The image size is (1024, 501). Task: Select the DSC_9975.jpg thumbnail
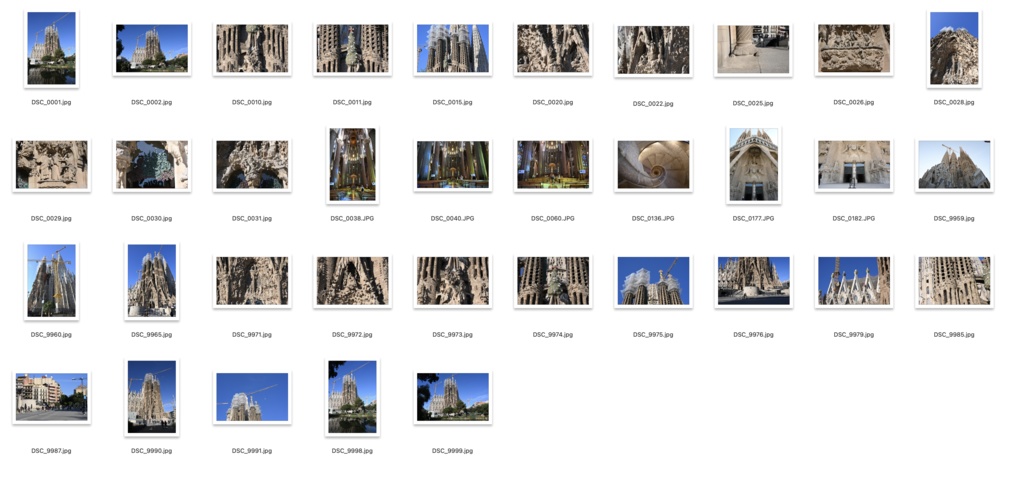pos(653,282)
